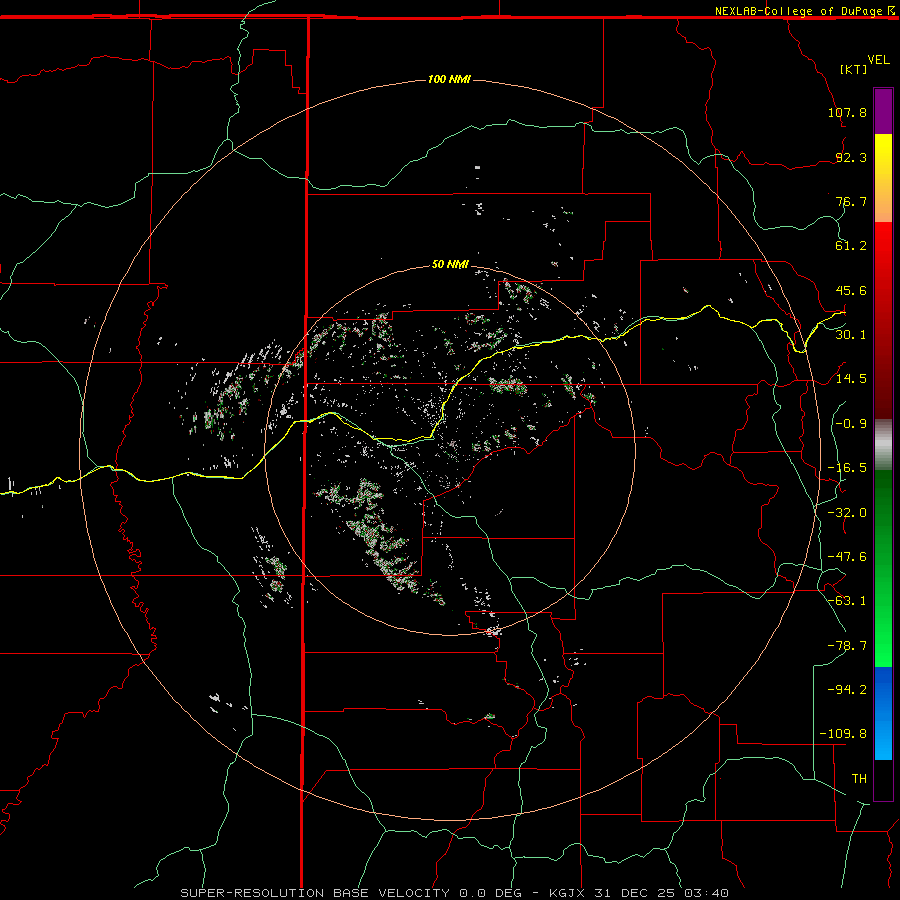Click the red segment of velocity color bar

coord(883,320)
